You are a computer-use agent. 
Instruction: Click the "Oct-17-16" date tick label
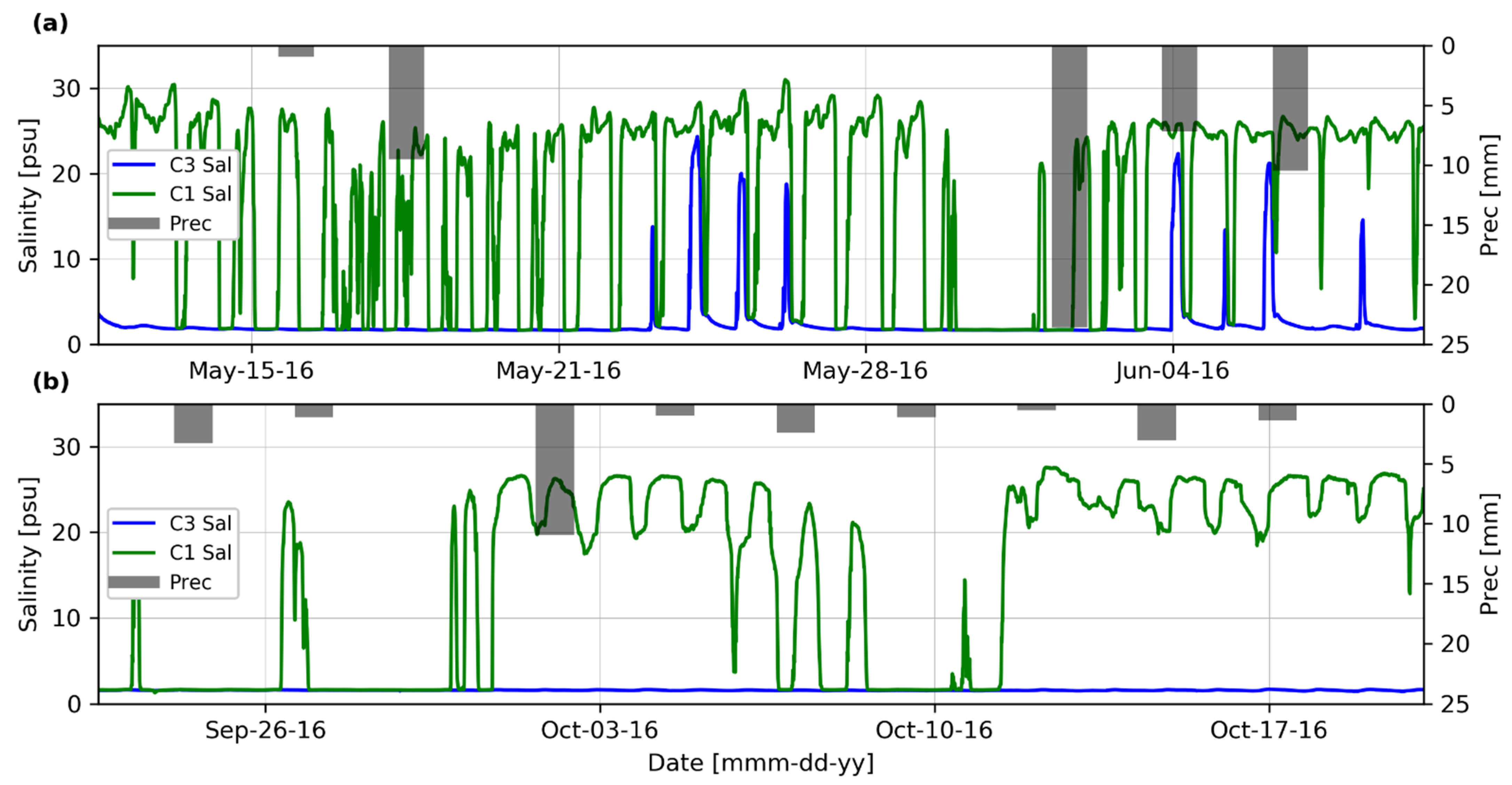coord(1268,730)
